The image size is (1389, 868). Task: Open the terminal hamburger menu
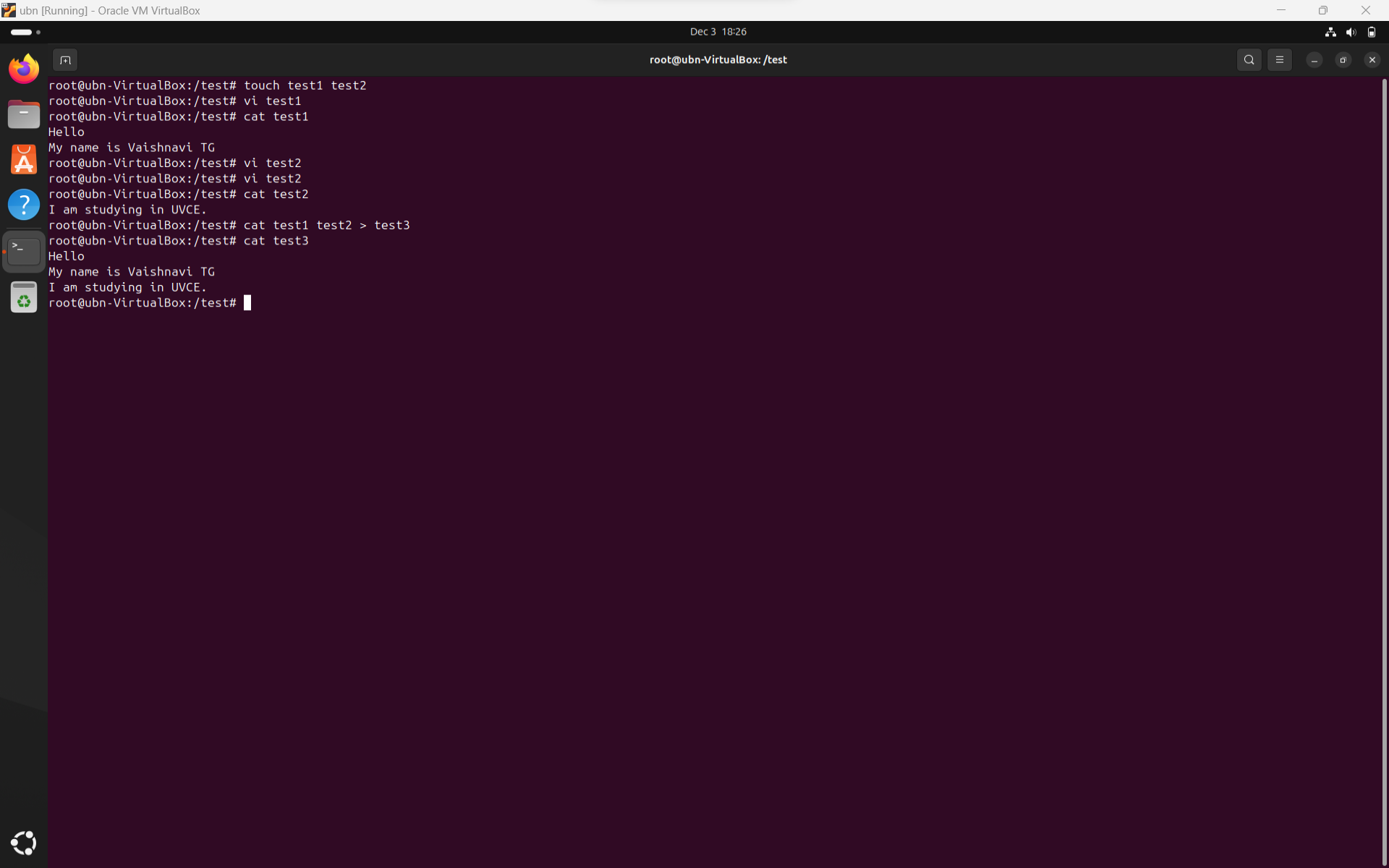click(1279, 60)
